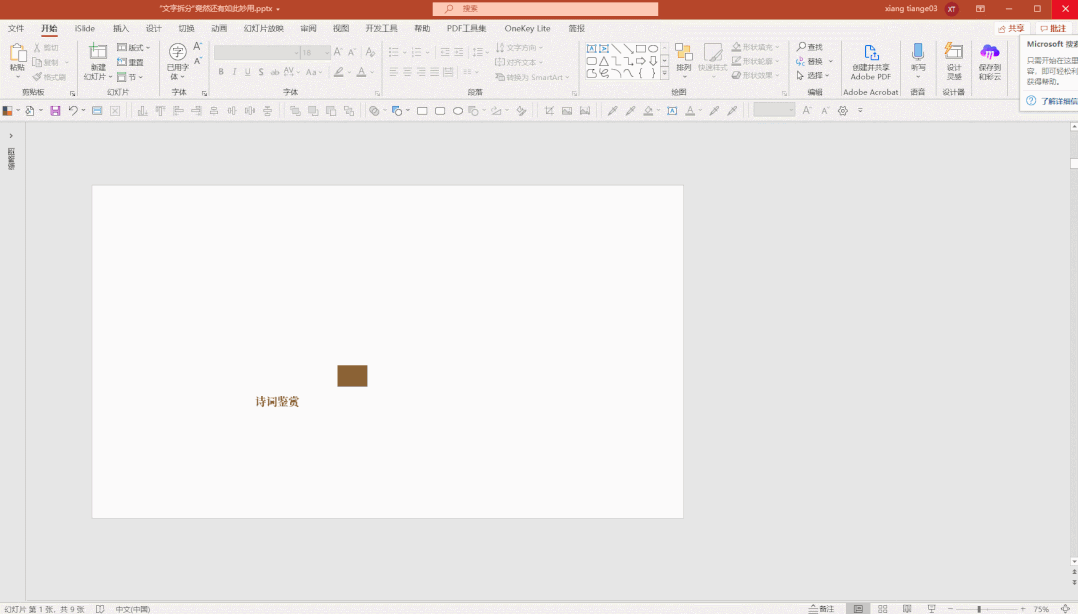Click the Share (共享) button
Image resolution: width=1078 pixels, height=614 pixels.
tap(1011, 28)
